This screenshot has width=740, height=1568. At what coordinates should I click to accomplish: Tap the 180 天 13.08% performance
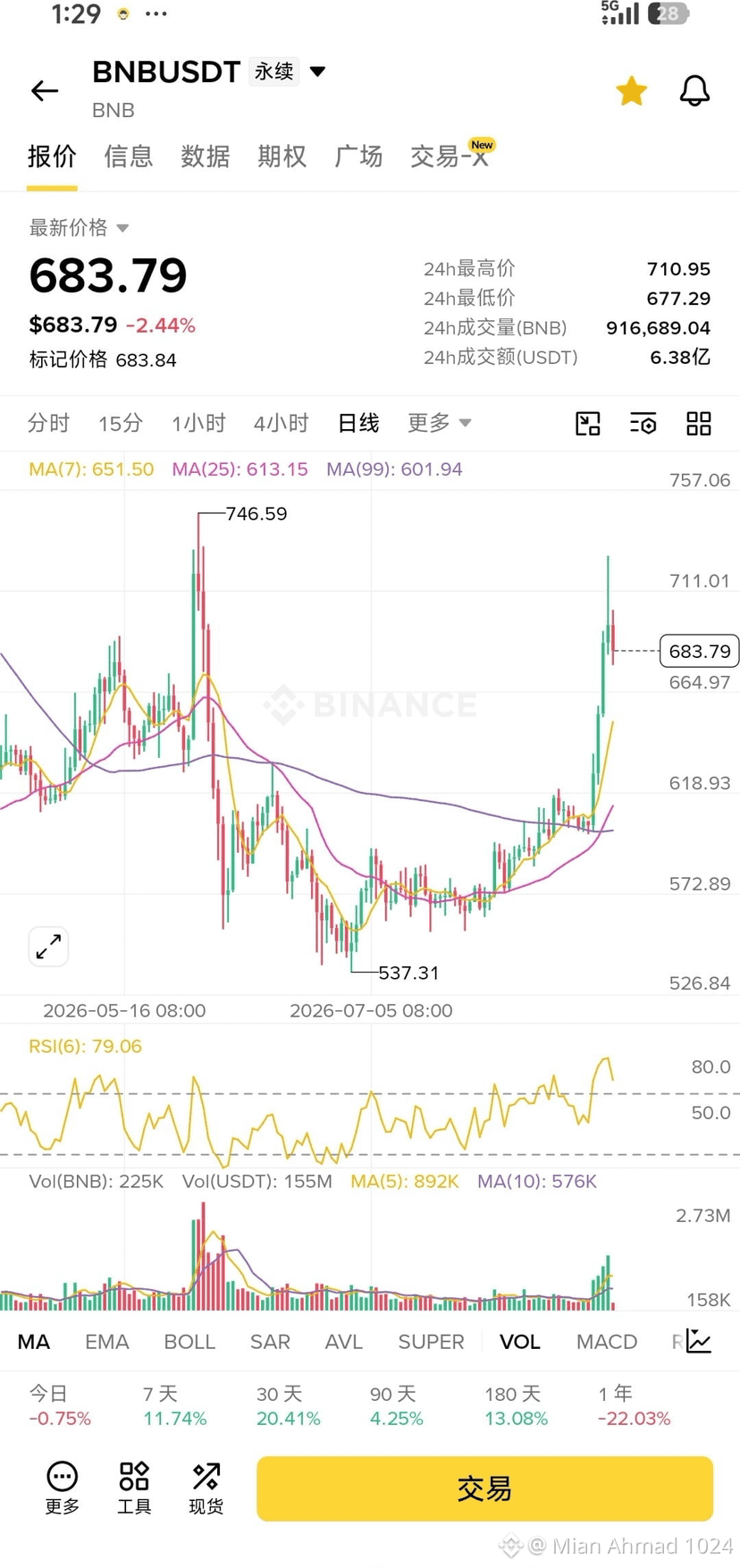coord(516,1406)
